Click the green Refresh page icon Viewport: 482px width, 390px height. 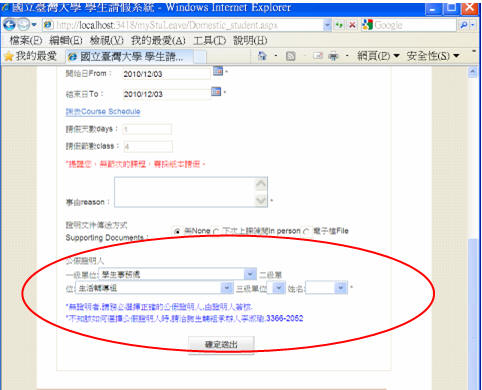pos(339,25)
